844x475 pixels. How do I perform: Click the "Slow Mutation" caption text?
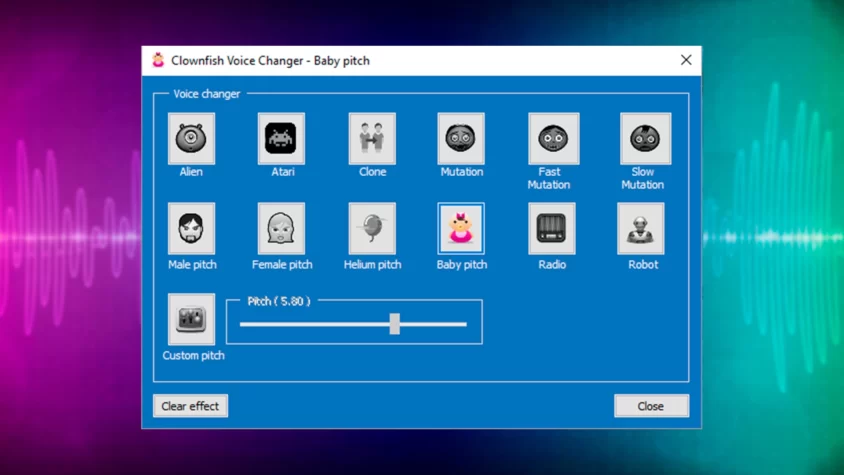(x=643, y=178)
